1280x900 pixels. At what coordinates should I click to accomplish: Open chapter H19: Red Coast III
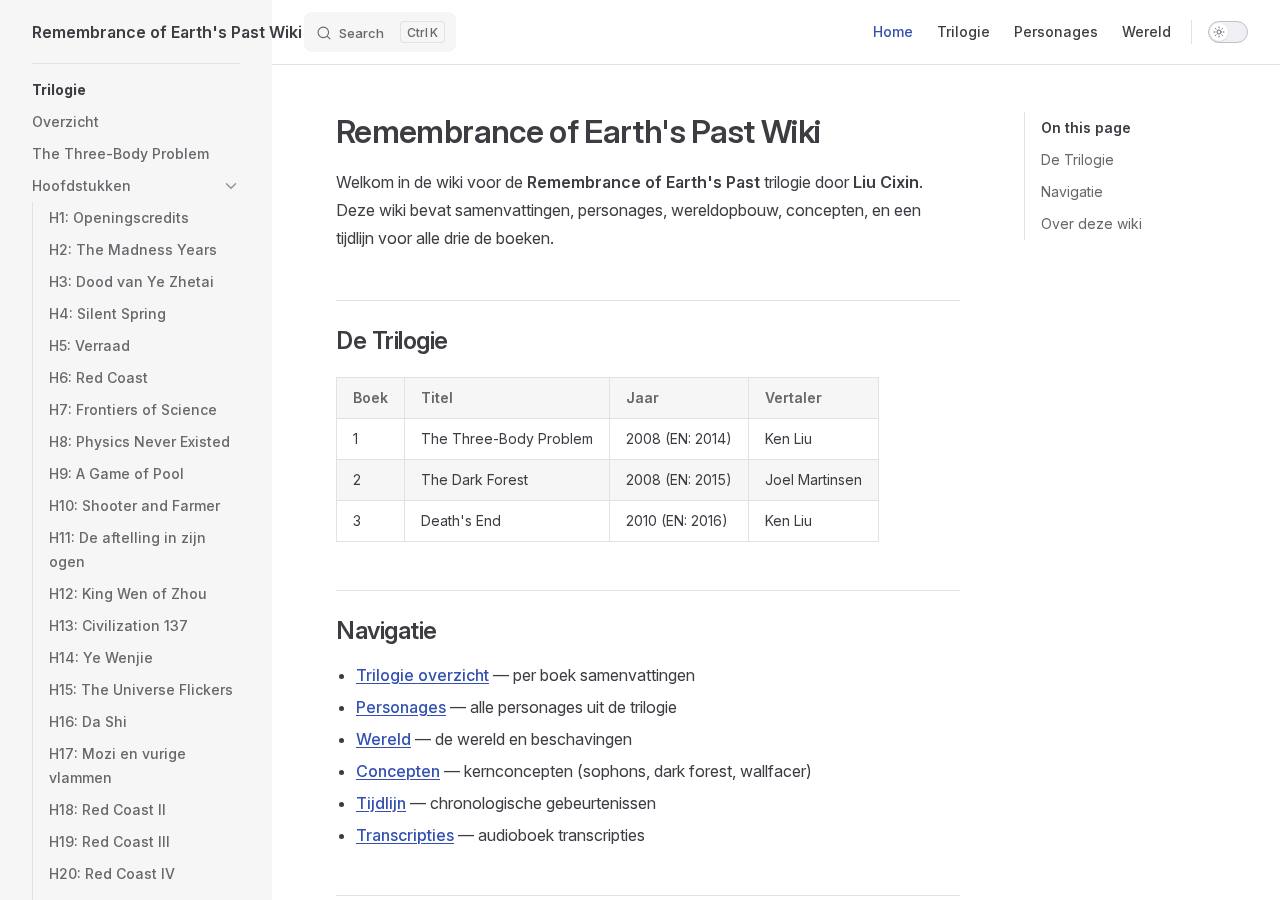coord(109,842)
